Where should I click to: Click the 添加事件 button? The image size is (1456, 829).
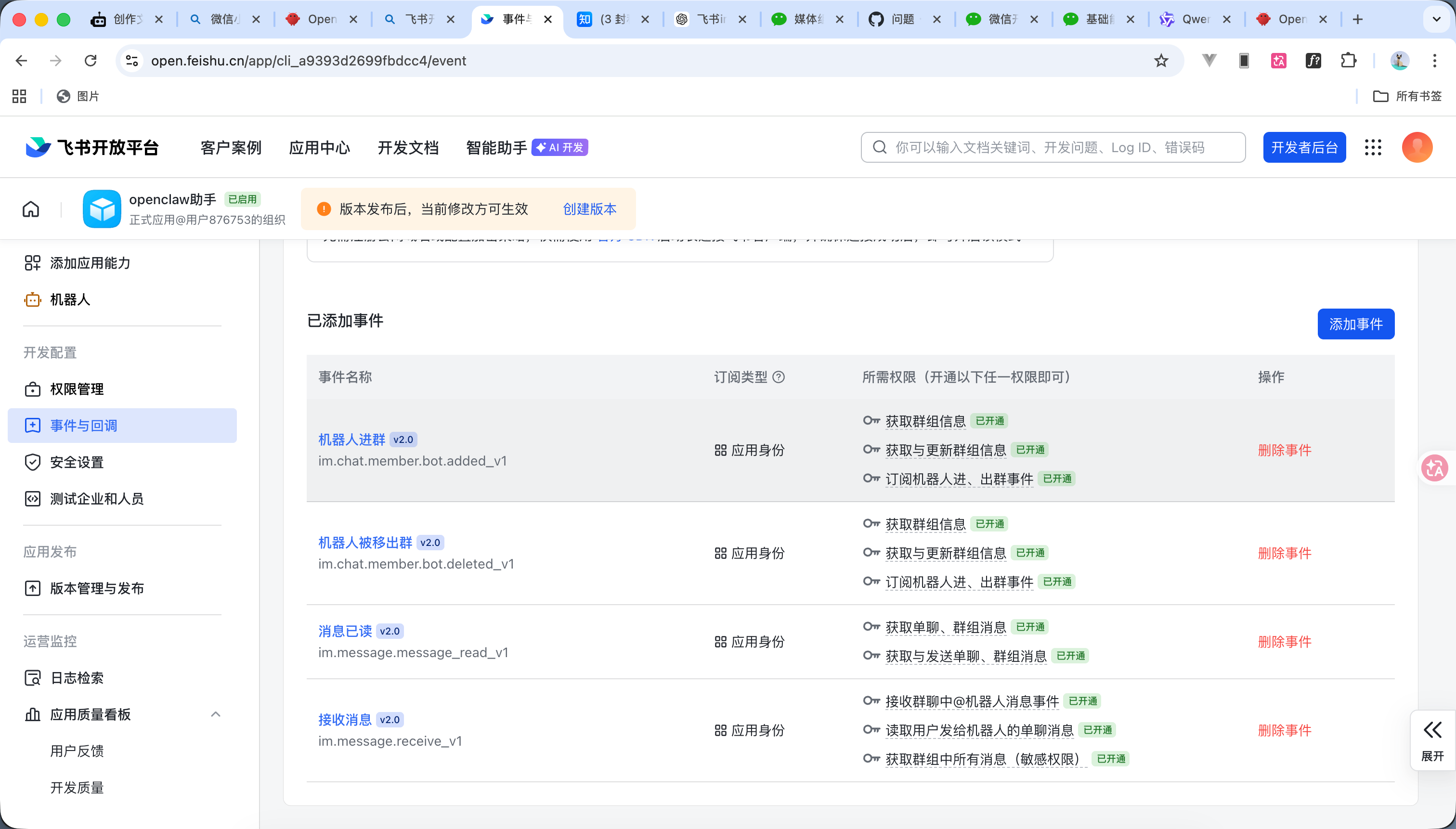click(x=1355, y=324)
